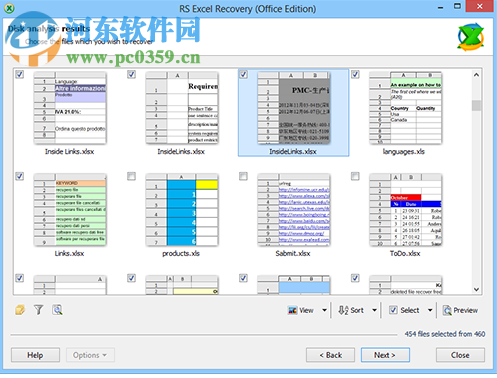The width and height of the screenshot is (497, 378).
Task: Click the Close button at bottom
Action: tap(460, 355)
